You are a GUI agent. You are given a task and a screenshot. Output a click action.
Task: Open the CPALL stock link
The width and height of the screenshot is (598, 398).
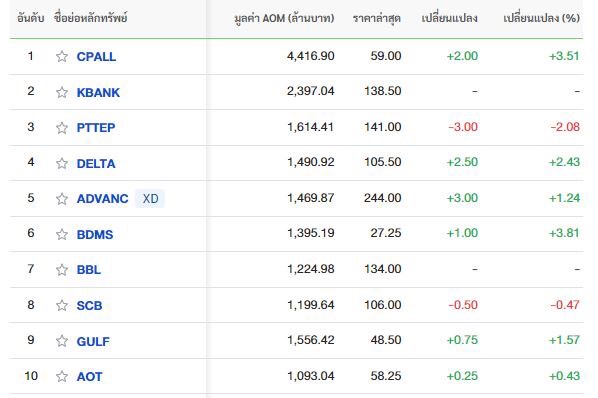coord(96,56)
